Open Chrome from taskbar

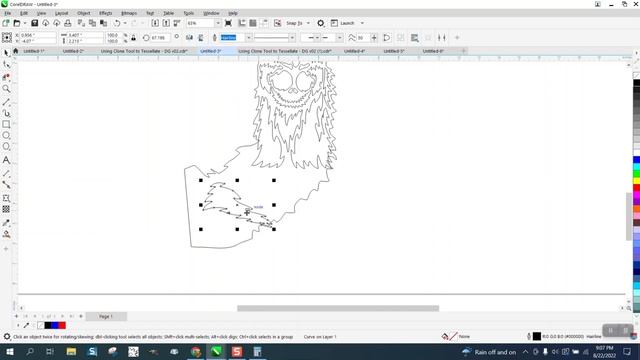(x=196, y=352)
